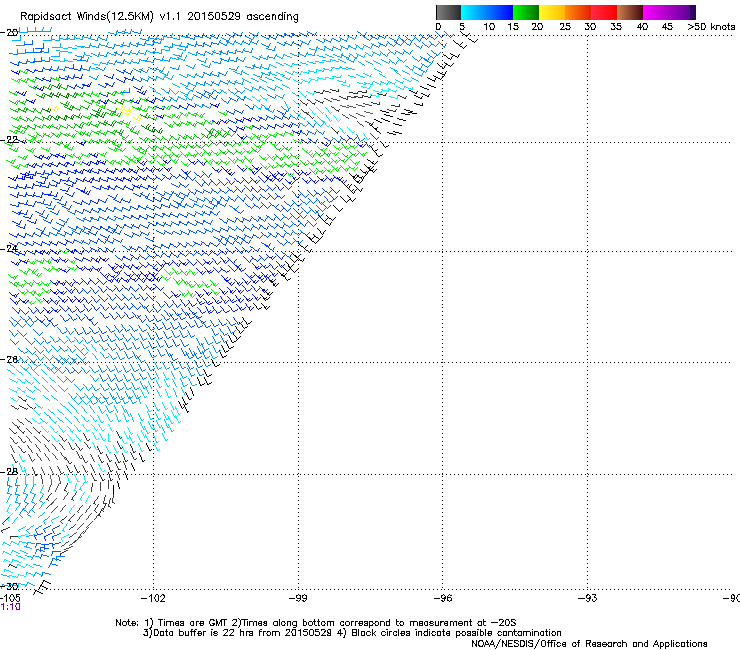Click the dark purple >50 knots swatch

click(693, 12)
